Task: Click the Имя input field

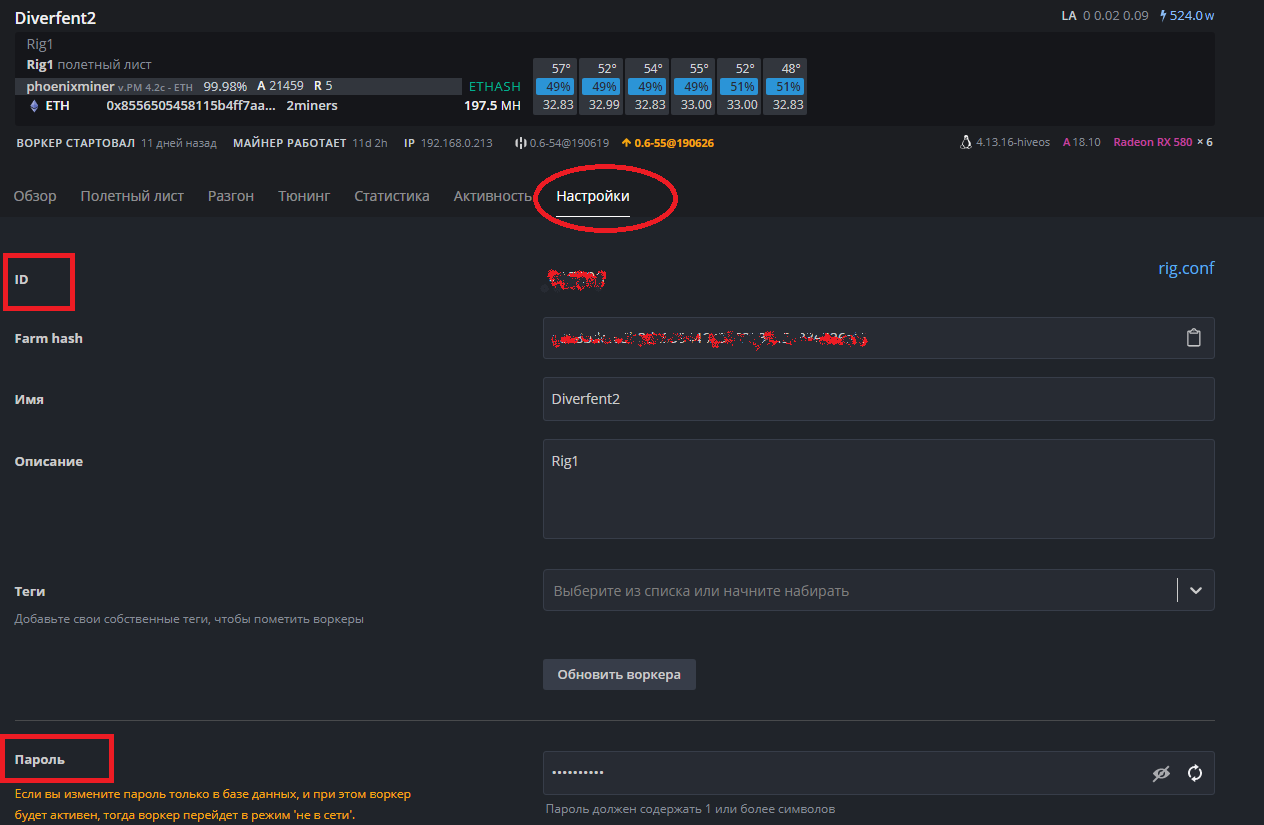Action: coord(878,399)
